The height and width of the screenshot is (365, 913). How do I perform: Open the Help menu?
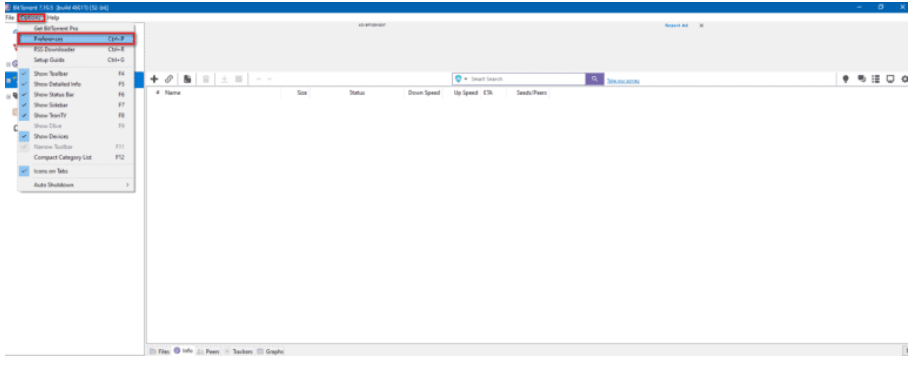tap(53, 17)
